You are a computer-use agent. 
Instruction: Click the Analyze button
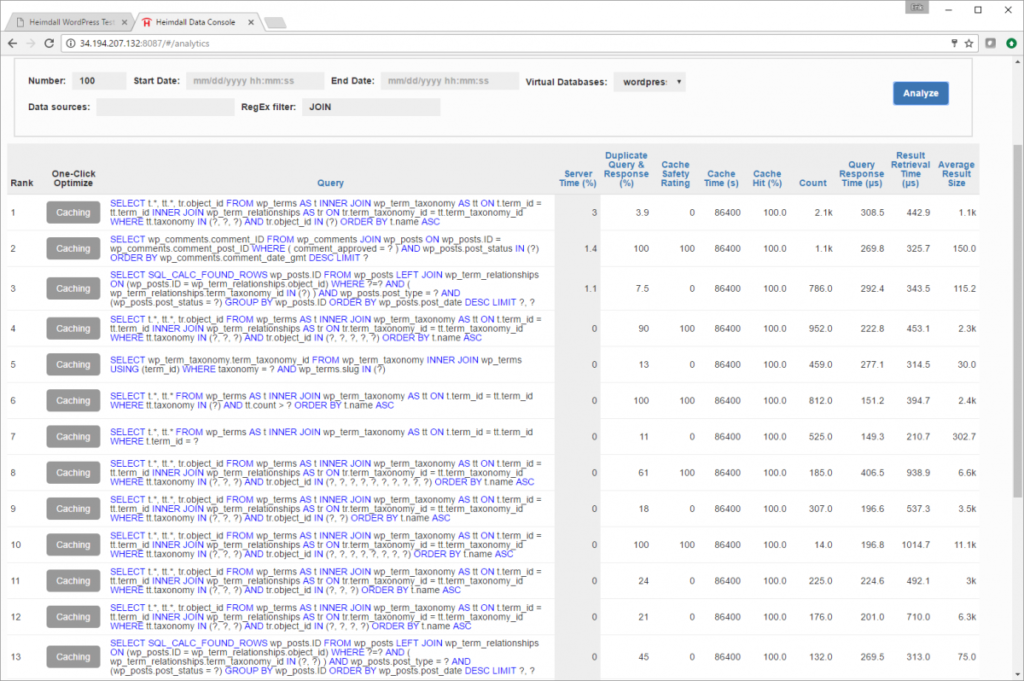click(x=920, y=93)
